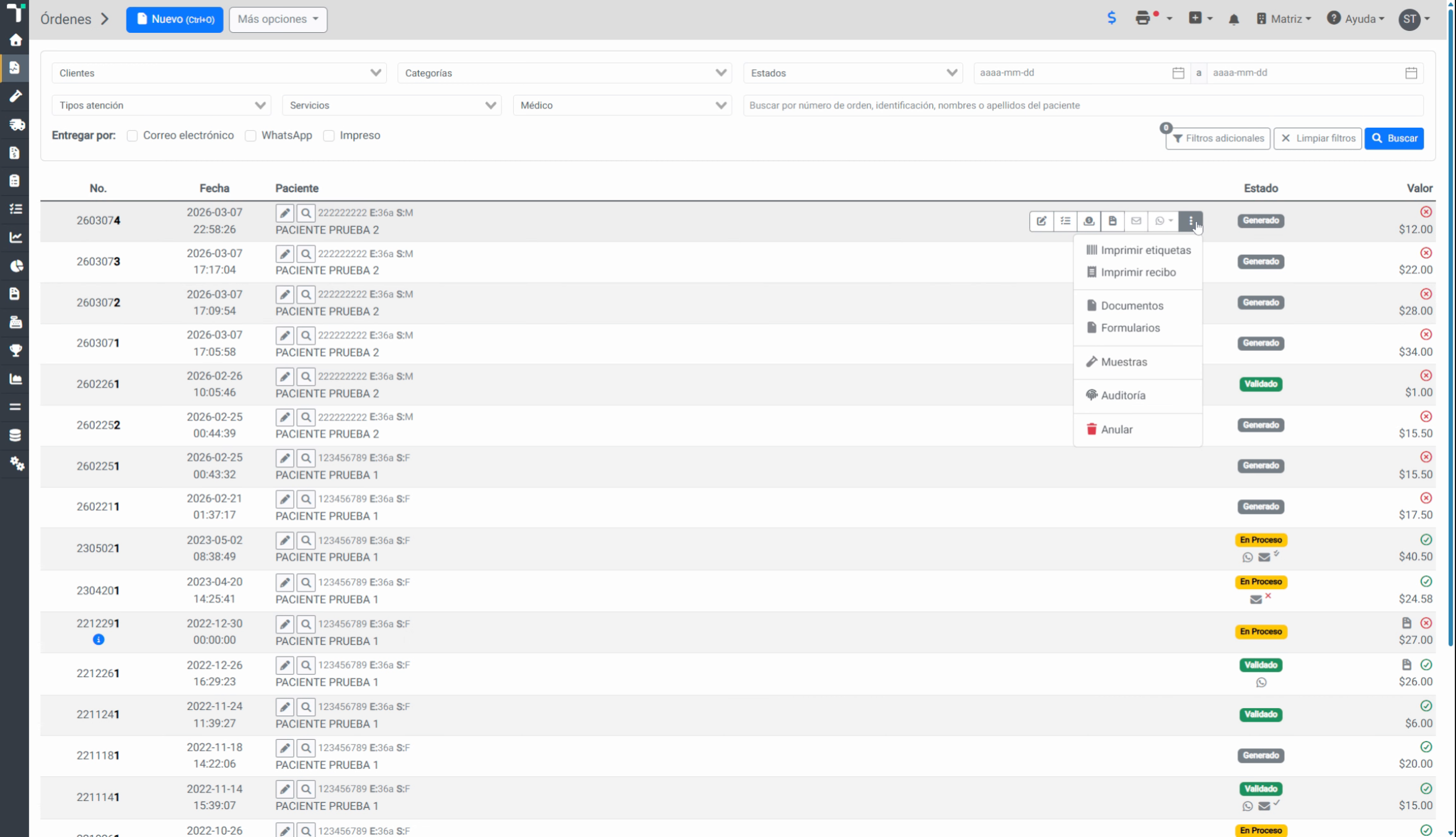Open the Estados filter dropdown
Viewport: 1456px width, 837px height.
(853, 73)
